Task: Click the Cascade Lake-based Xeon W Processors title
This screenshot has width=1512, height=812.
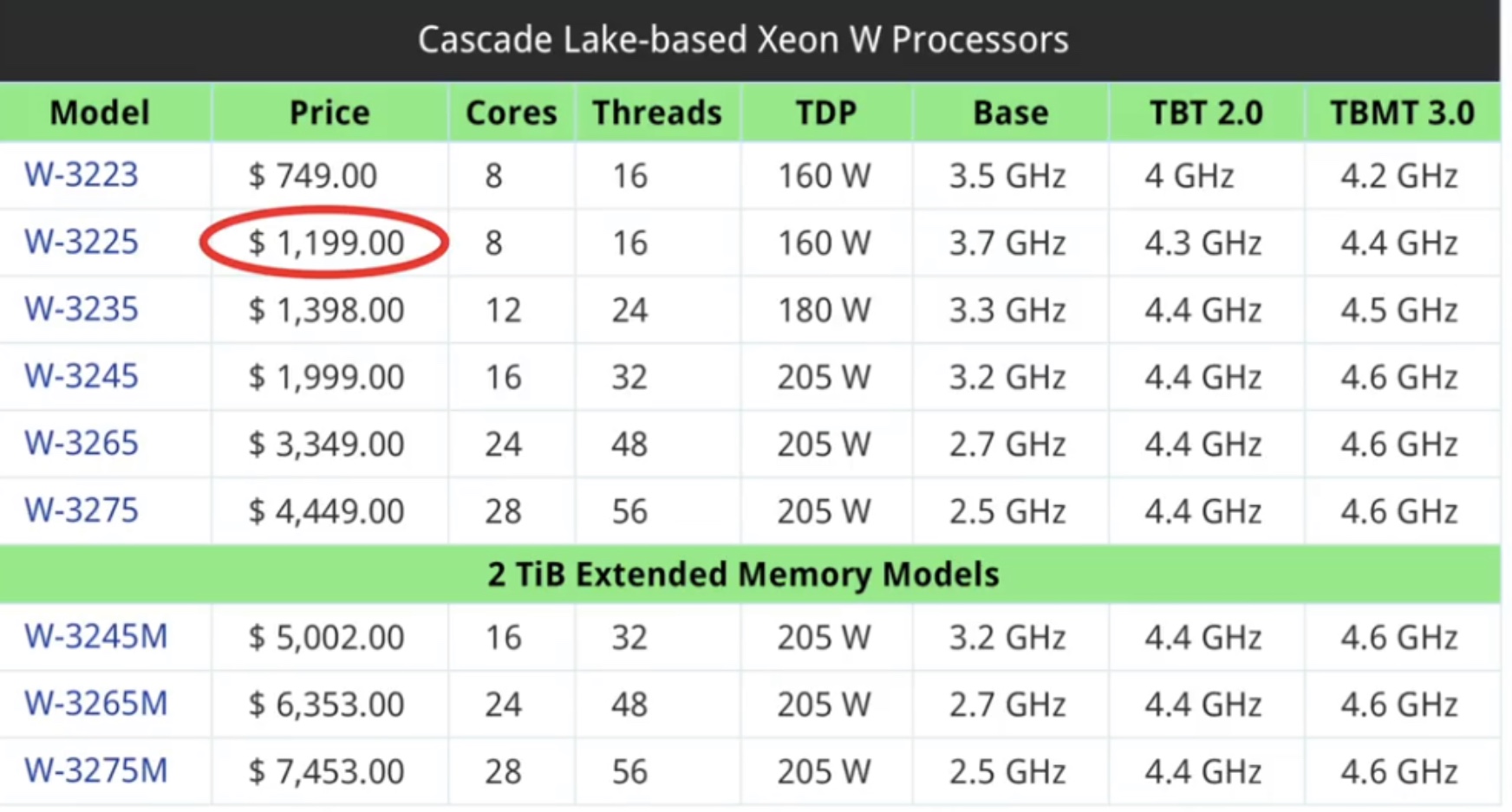Action: click(743, 40)
